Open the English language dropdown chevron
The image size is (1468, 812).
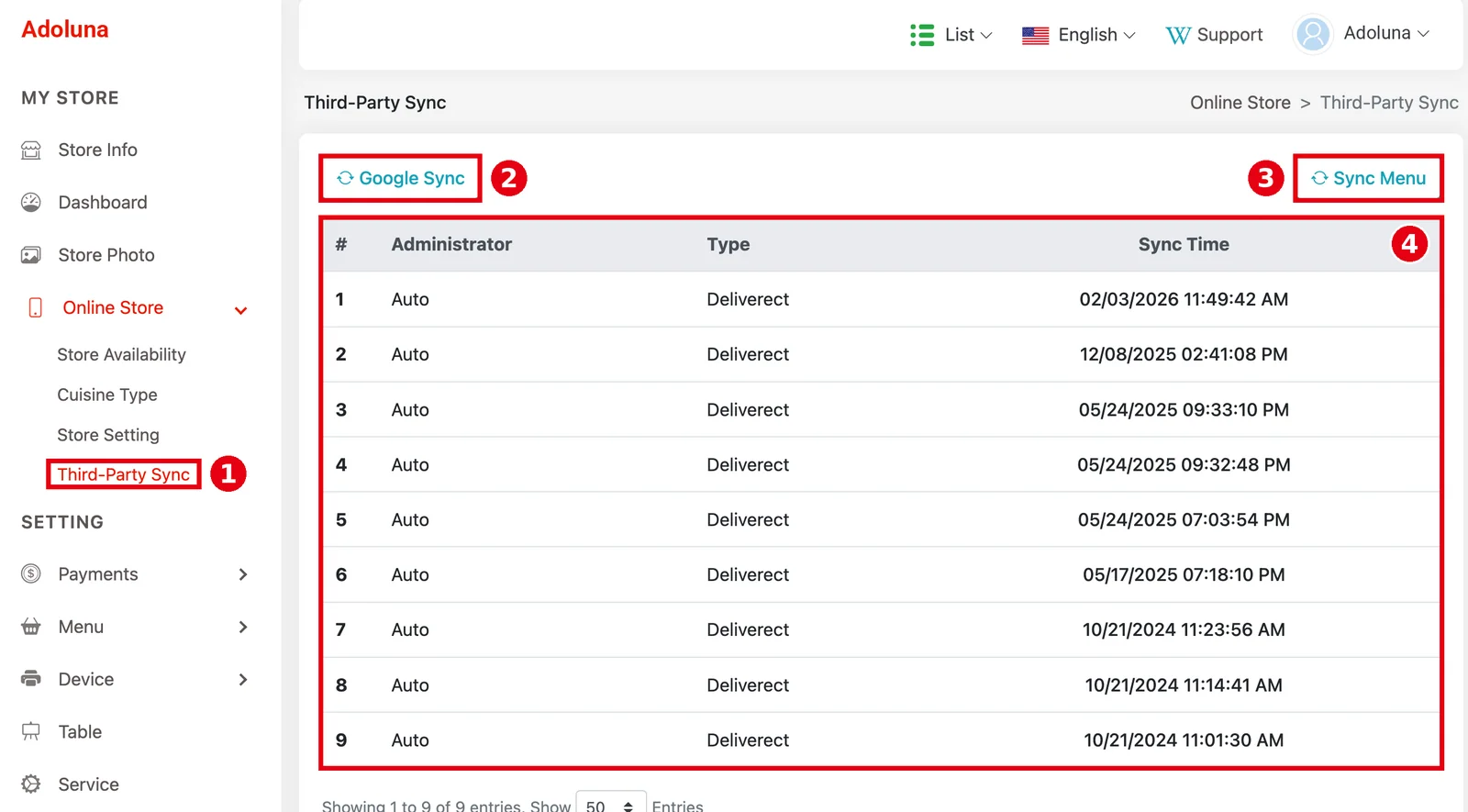coord(1129,36)
